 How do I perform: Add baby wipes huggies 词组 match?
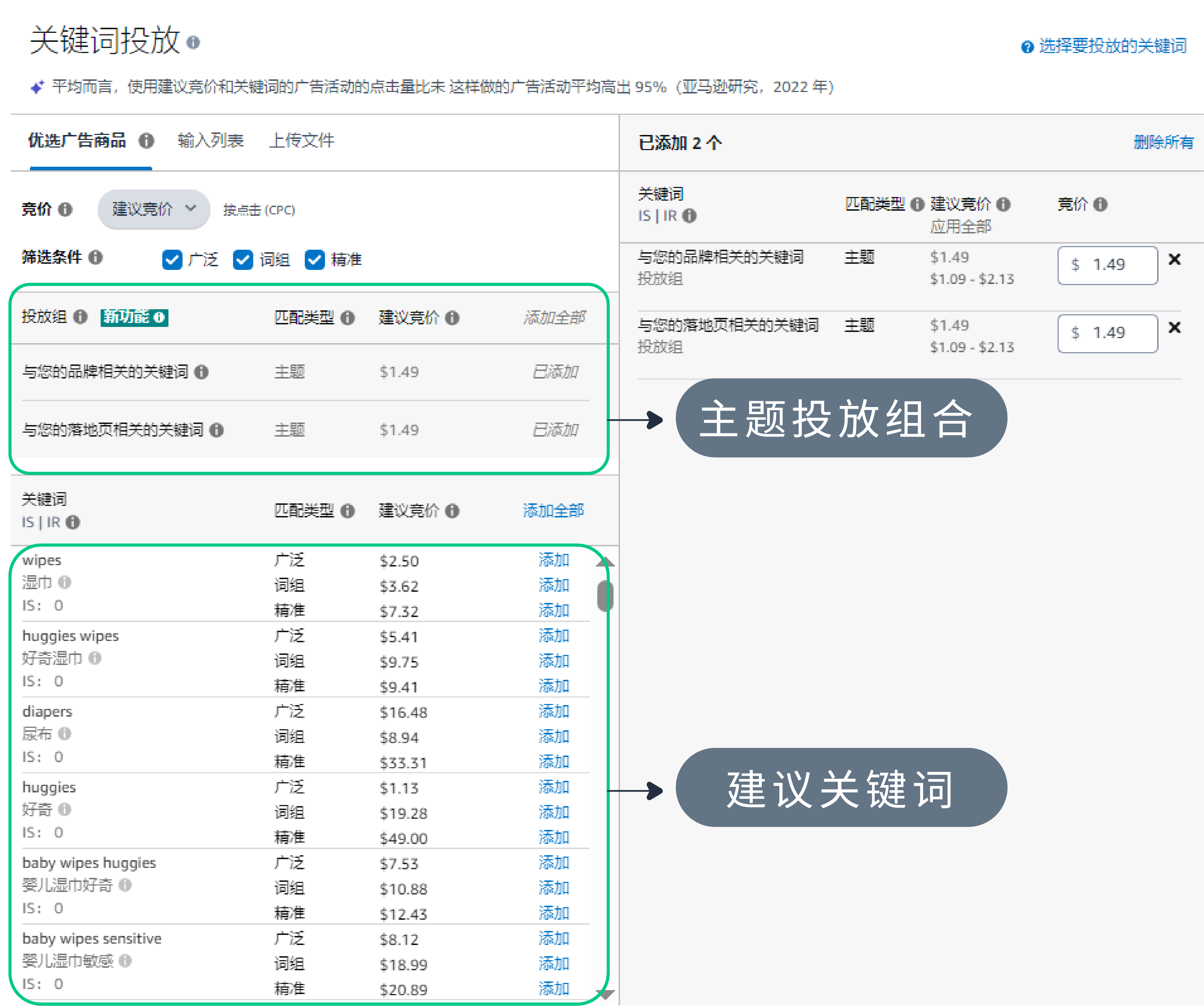[x=554, y=888]
